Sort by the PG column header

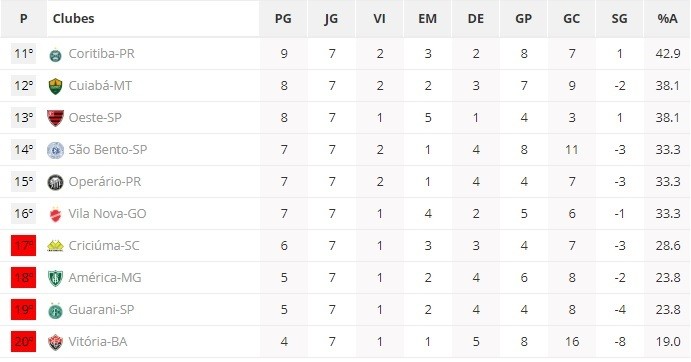pyautogui.click(x=283, y=19)
